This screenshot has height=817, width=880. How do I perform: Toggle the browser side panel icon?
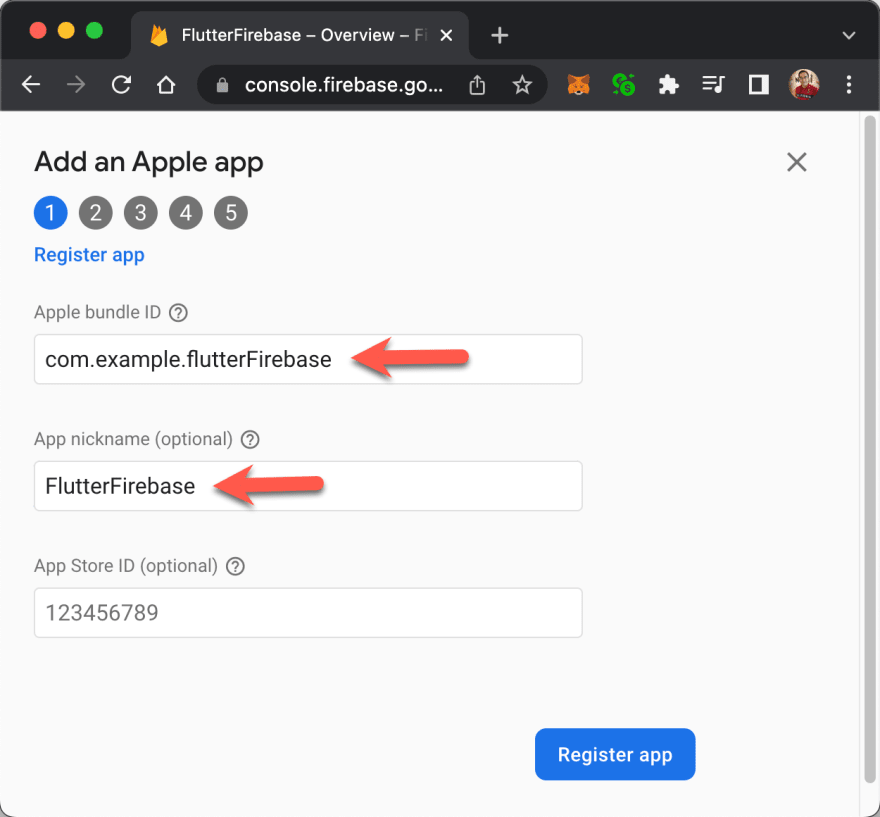click(758, 85)
